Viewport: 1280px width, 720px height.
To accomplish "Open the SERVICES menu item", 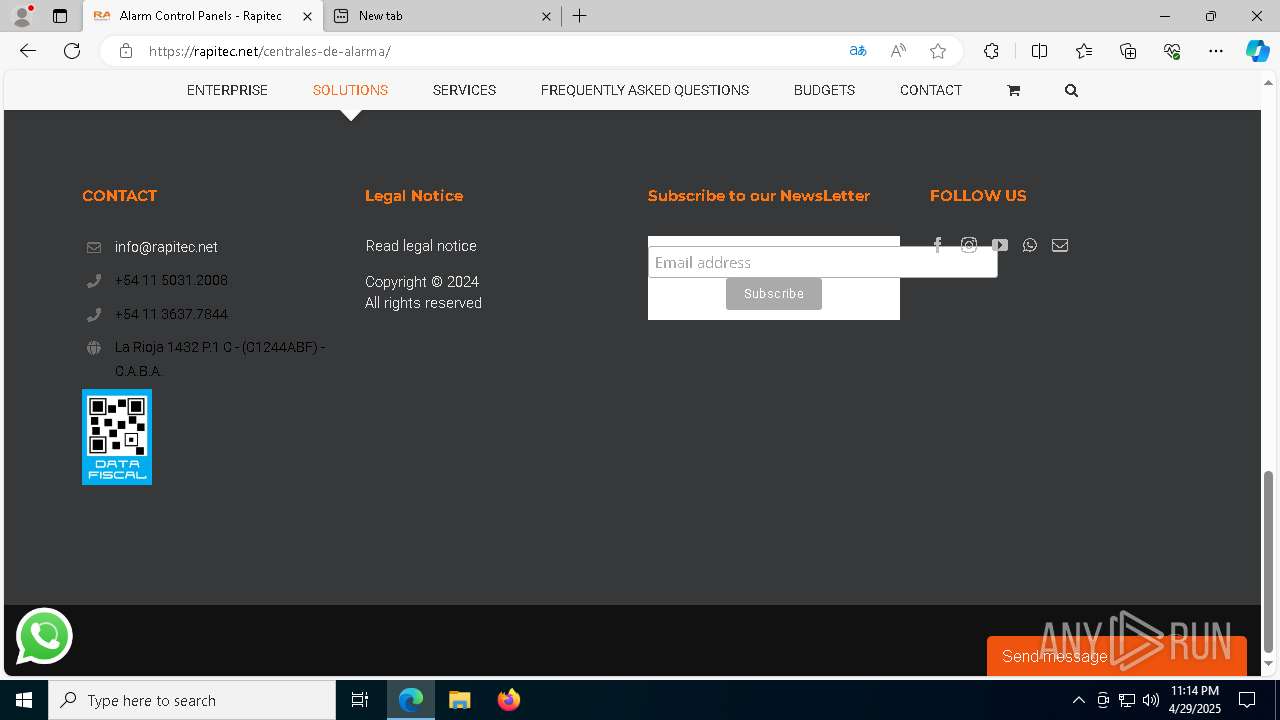I will coord(464,90).
